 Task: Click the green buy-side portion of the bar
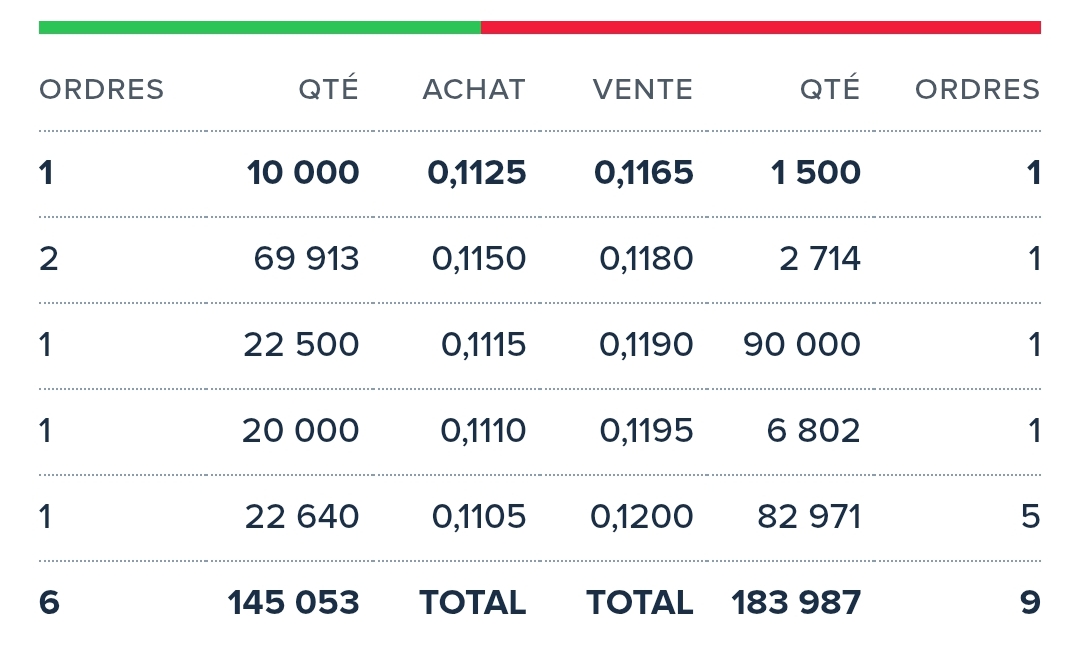[x=260, y=28]
